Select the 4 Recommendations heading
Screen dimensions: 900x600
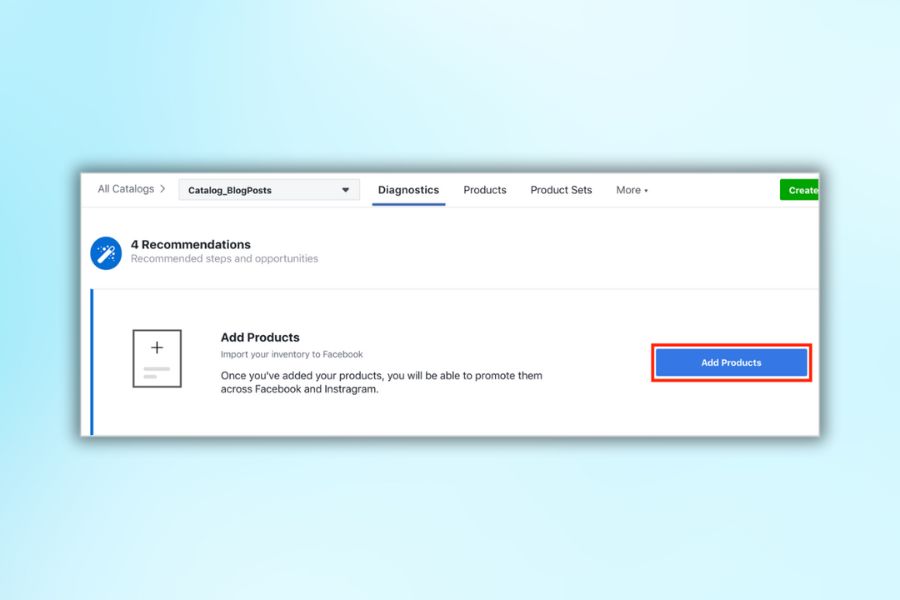pyautogui.click(x=191, y=244)
